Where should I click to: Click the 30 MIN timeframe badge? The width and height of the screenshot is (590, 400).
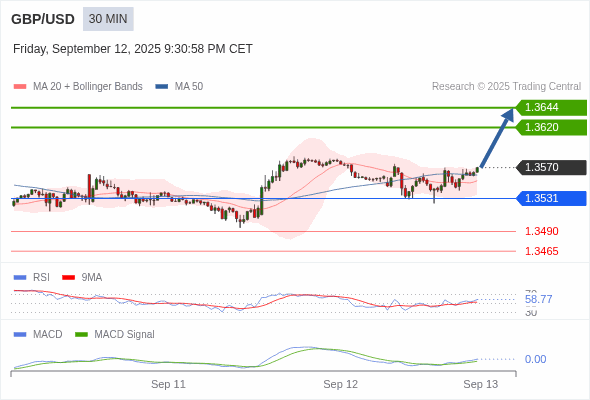click(108, 19)
